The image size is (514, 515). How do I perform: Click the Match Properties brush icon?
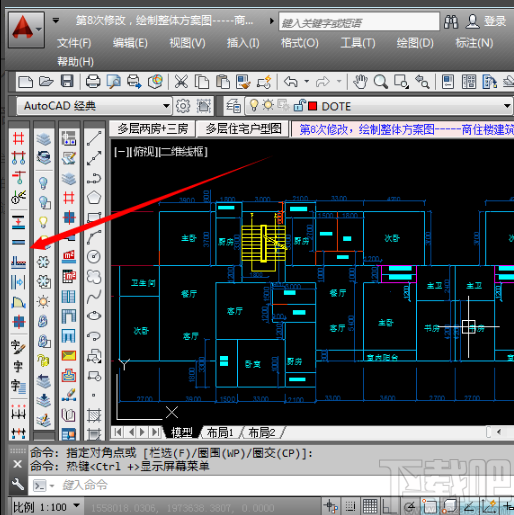(x=243, y=82)
